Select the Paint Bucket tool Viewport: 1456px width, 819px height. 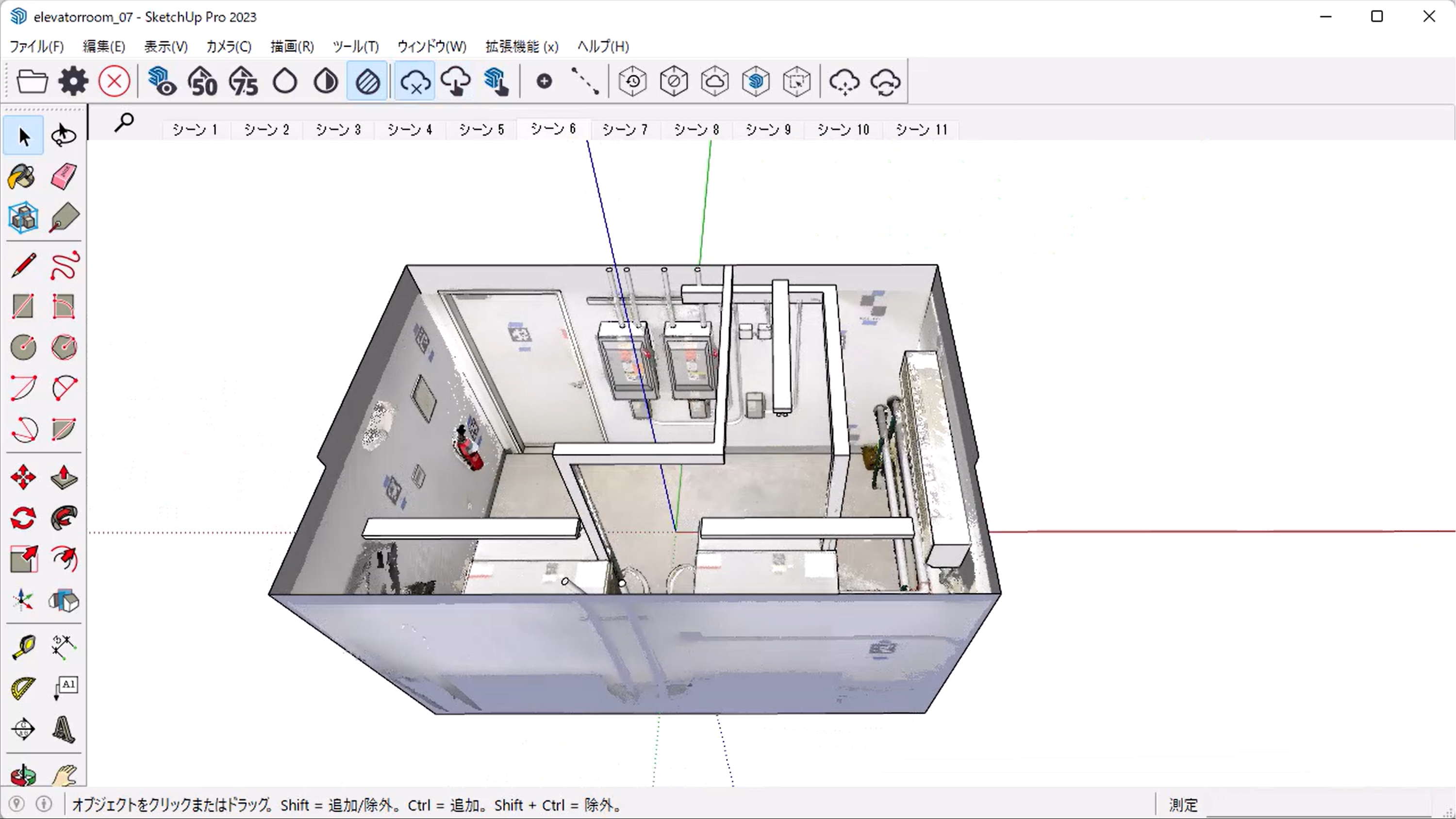tap(23, 177)
